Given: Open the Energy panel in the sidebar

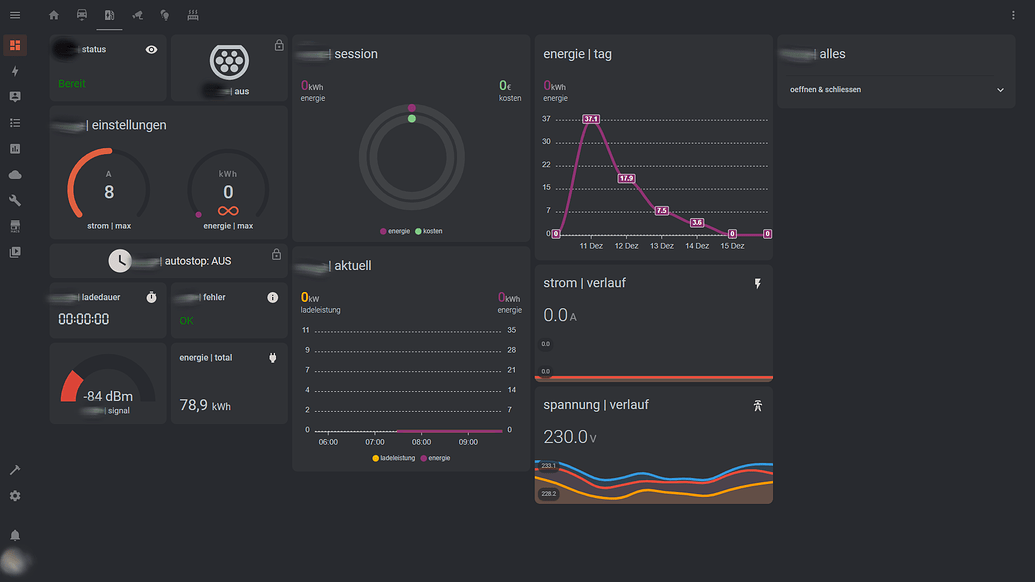Looking at the screenshot, I should coord(15,71).
